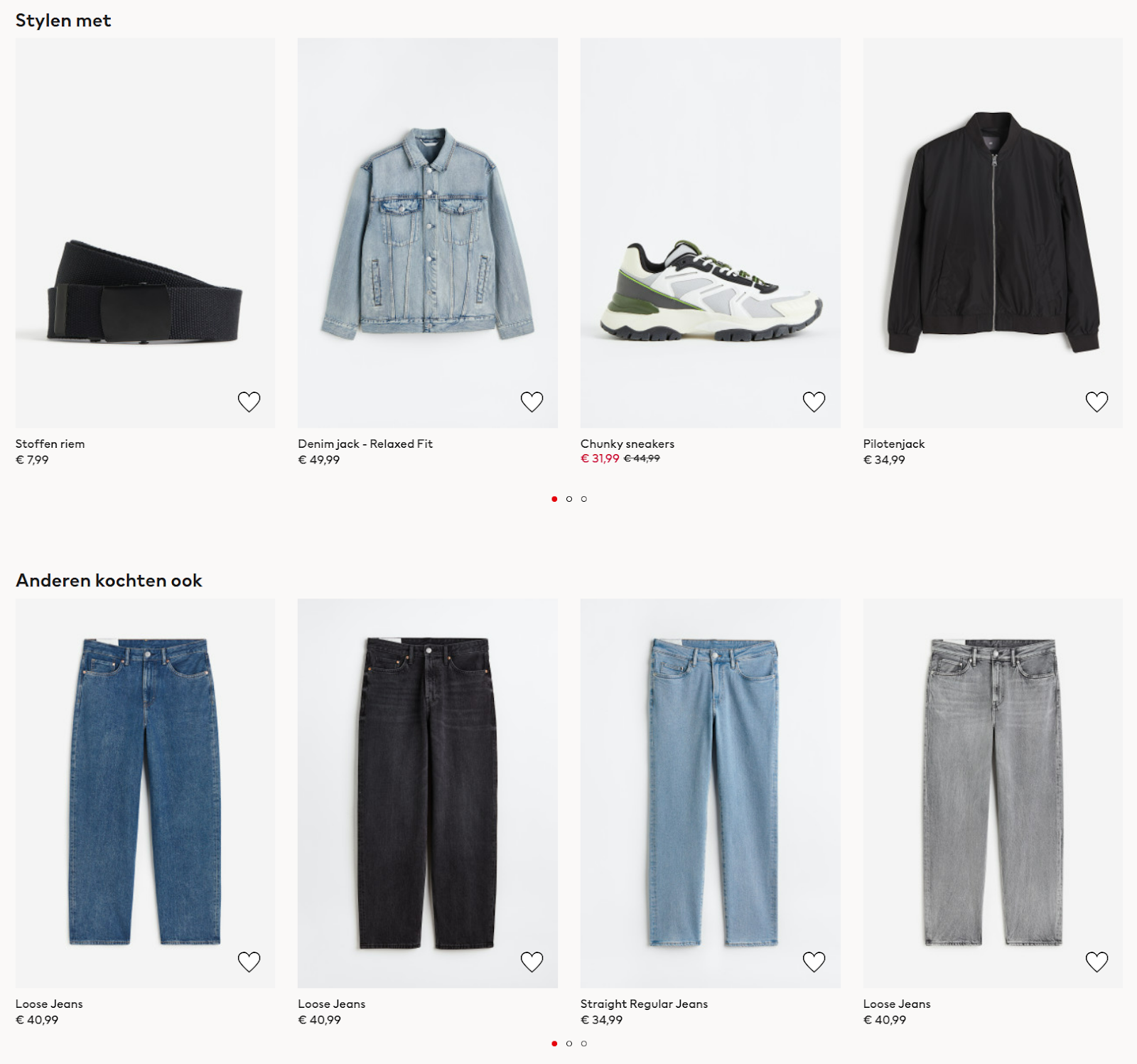Select second carousel dot under Stylen met
The image size is (1137, 1064).
(x=569, y=499)
